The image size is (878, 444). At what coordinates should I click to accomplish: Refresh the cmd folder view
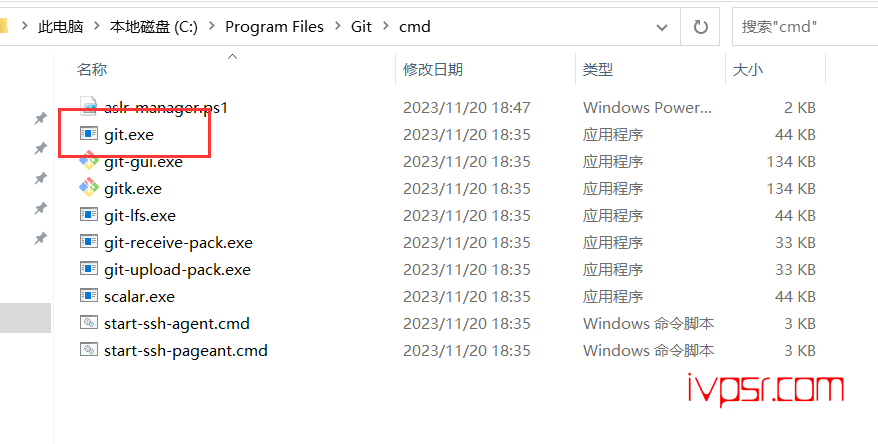(700, 26)
